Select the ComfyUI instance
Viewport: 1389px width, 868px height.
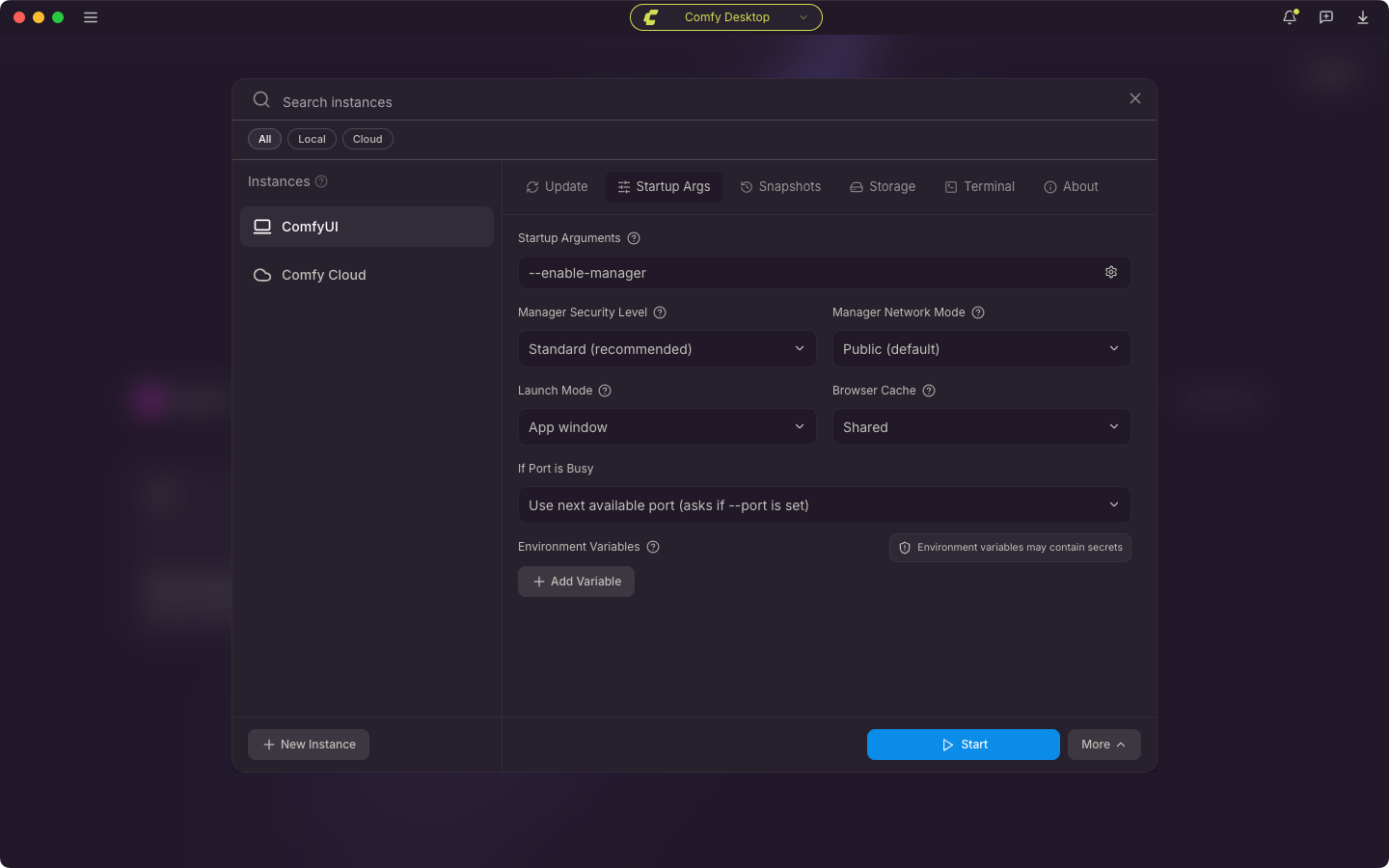(367, 227)
